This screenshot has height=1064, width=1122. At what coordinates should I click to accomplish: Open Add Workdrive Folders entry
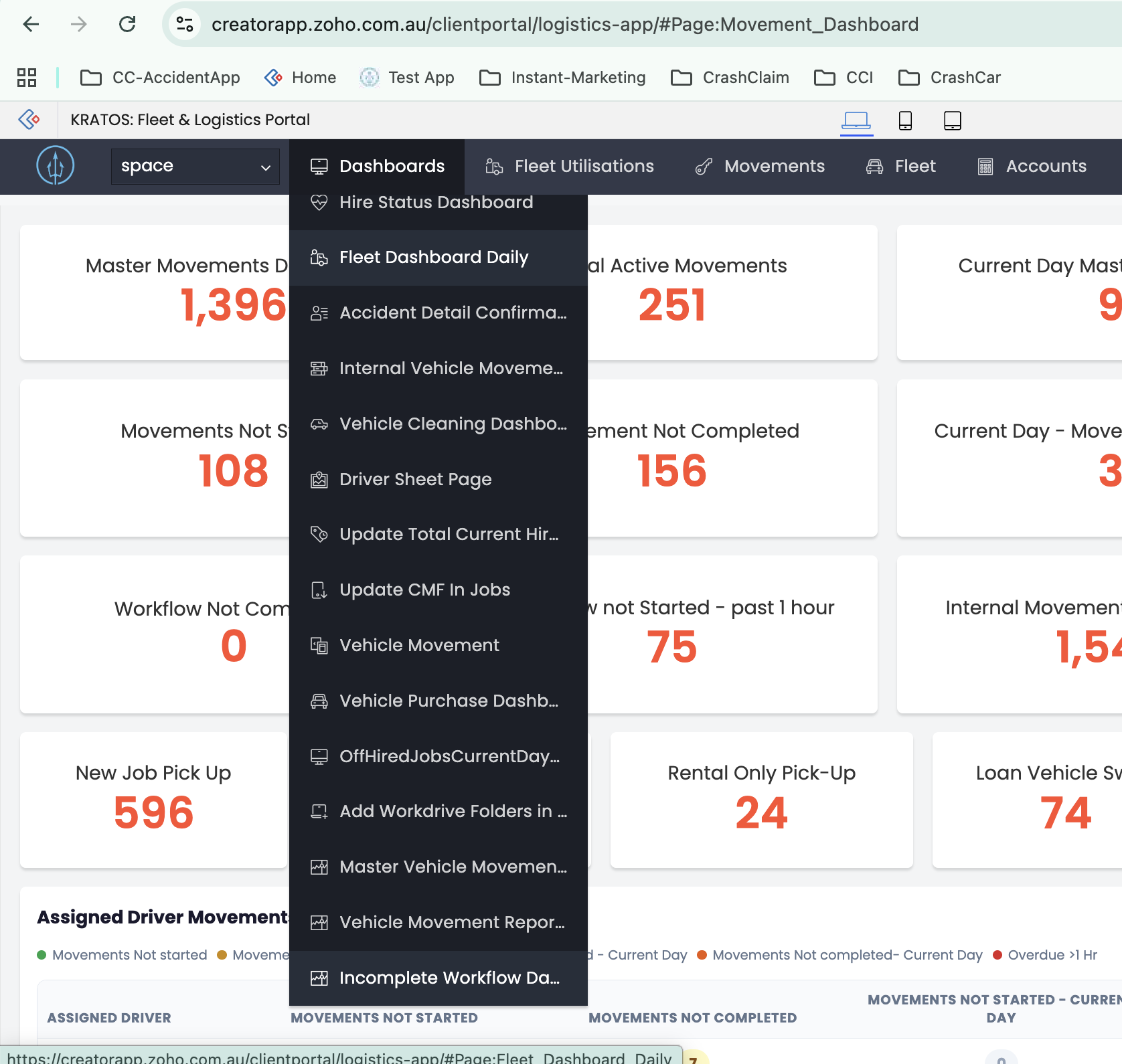(x=438, y=812)
